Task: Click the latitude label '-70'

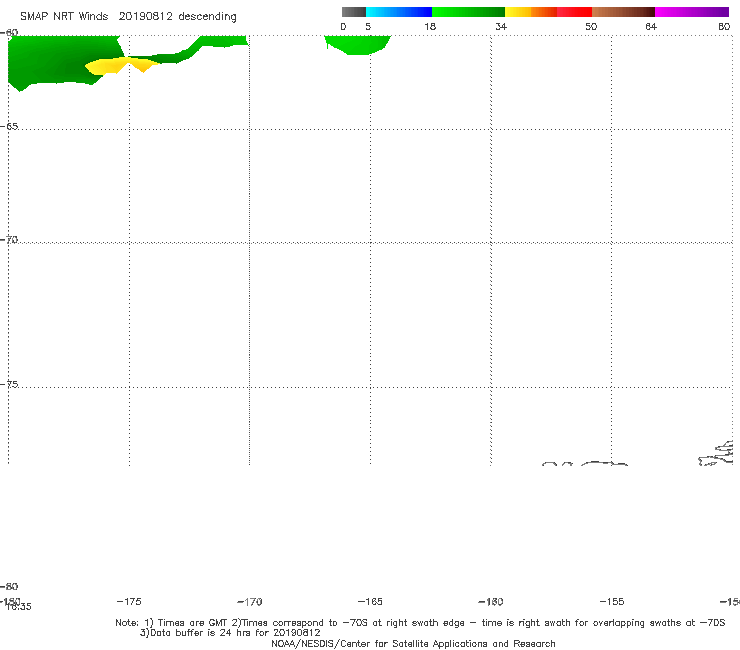Action: tap(9, 240)
